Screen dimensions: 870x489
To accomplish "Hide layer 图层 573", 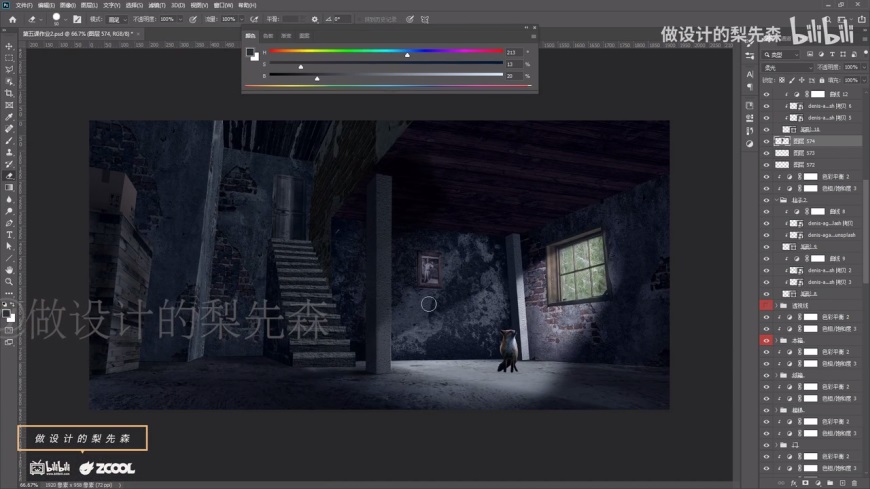I will pyautogui.click(x=766, y=153).
